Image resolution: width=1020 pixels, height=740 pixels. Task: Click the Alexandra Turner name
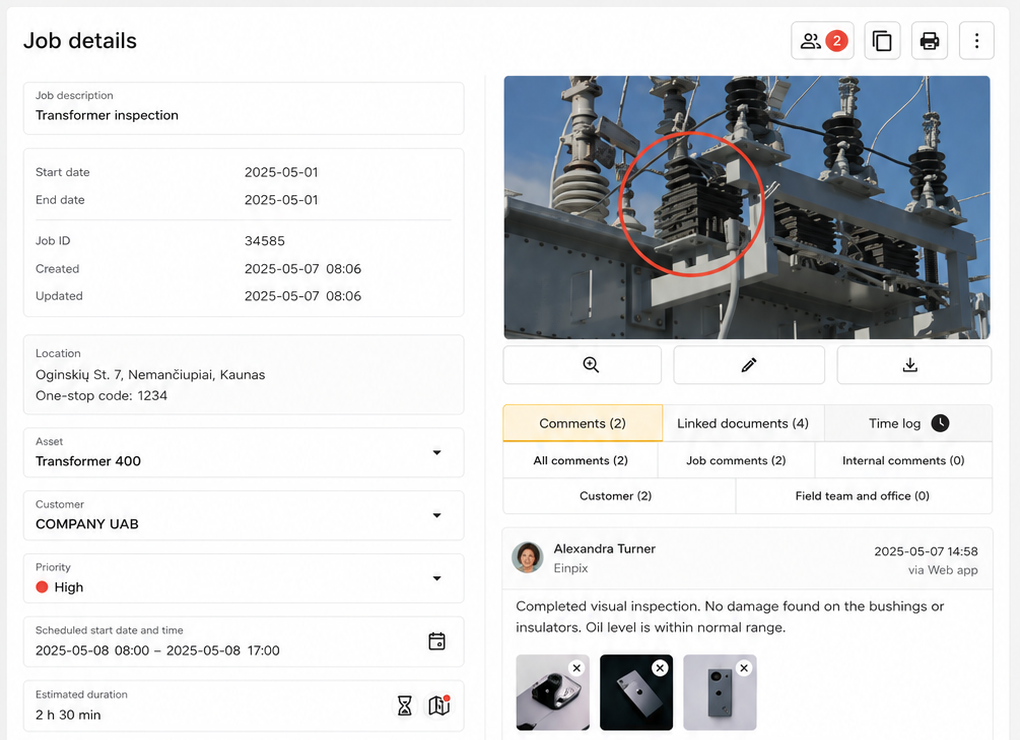pos(604,549)
